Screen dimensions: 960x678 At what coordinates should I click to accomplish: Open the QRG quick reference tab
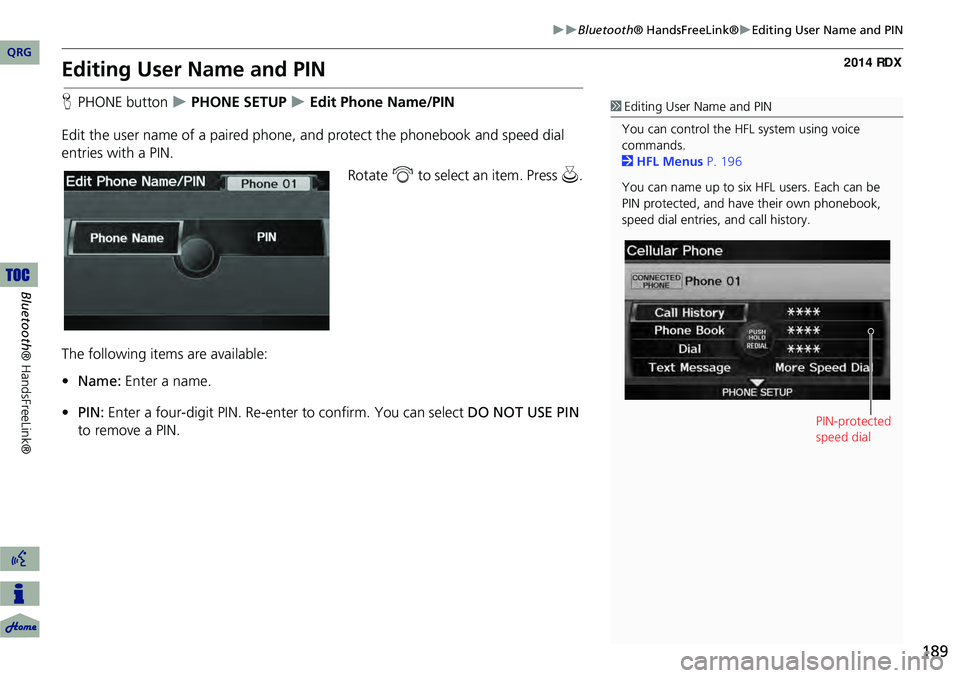[20, 52]
